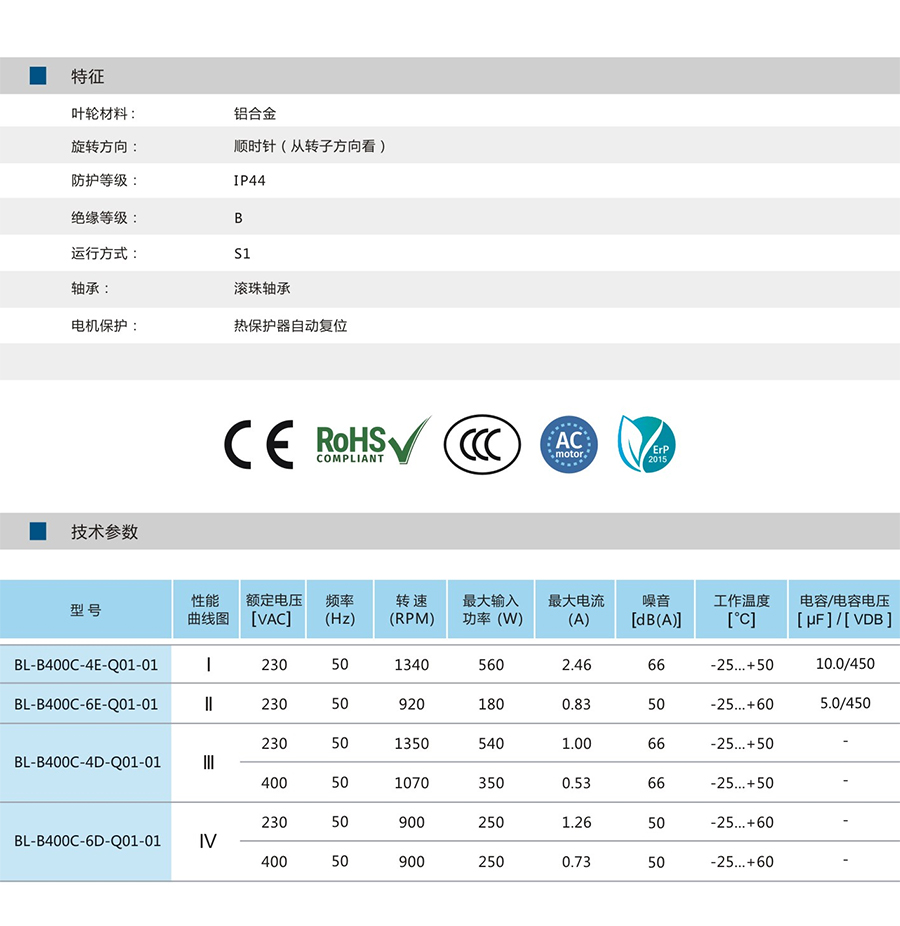Select the 技术参数 section heading text

tap(104, 532)
